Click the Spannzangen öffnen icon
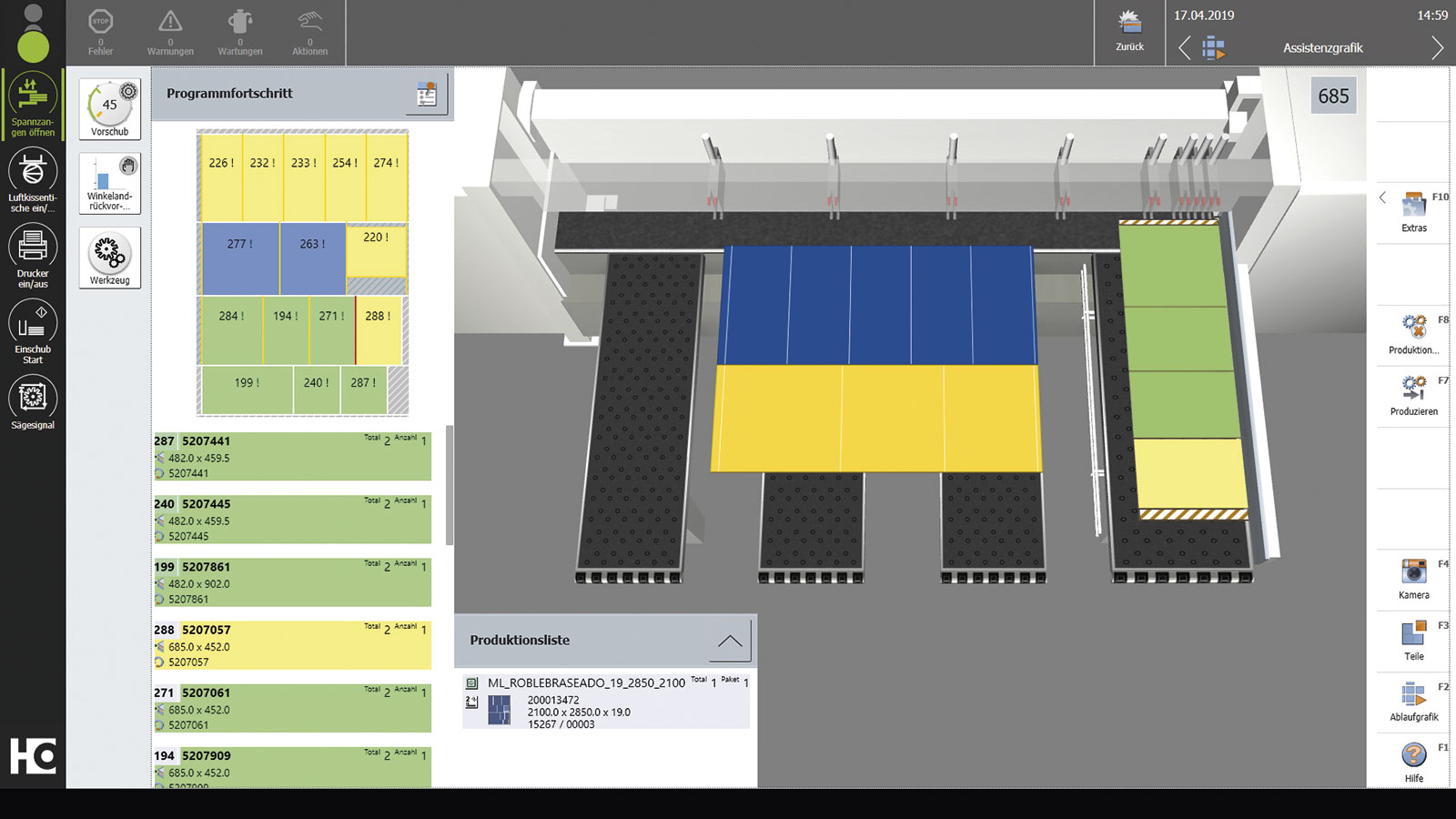 33,96
